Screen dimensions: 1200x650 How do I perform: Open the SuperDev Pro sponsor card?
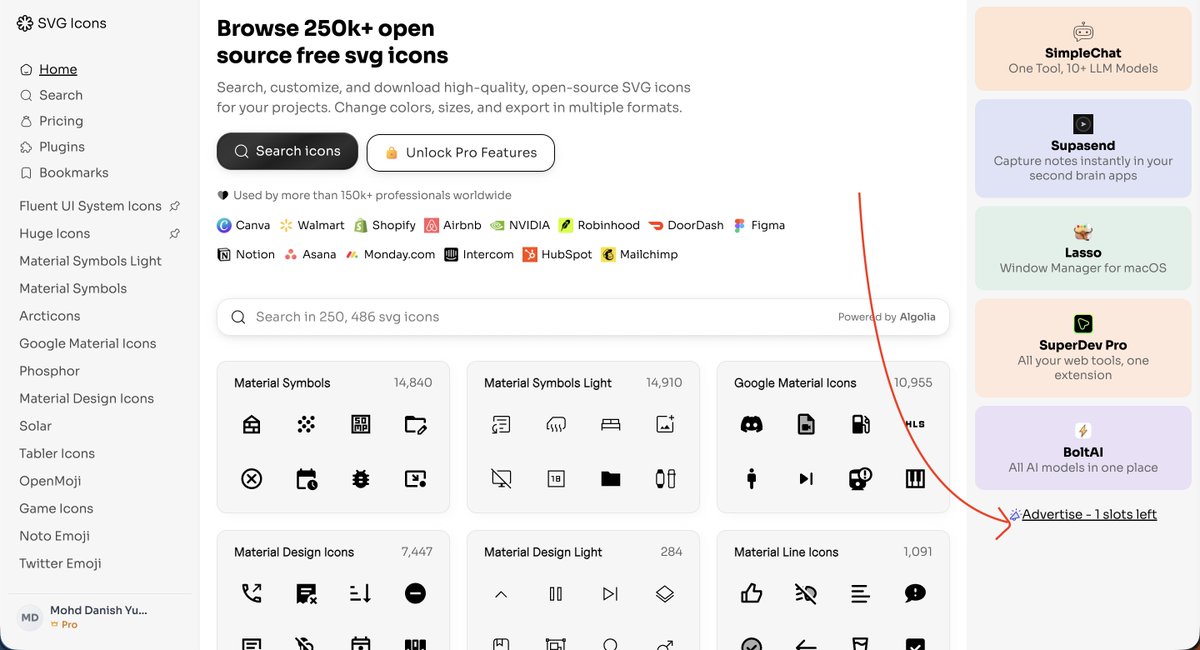click(1083, 347)
